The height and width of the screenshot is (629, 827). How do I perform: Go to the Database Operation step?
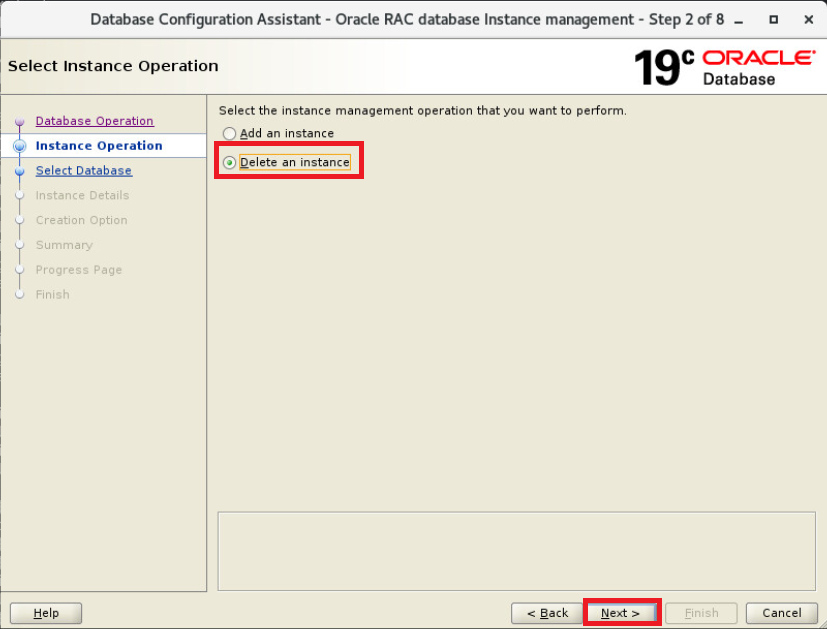point(94,121)
